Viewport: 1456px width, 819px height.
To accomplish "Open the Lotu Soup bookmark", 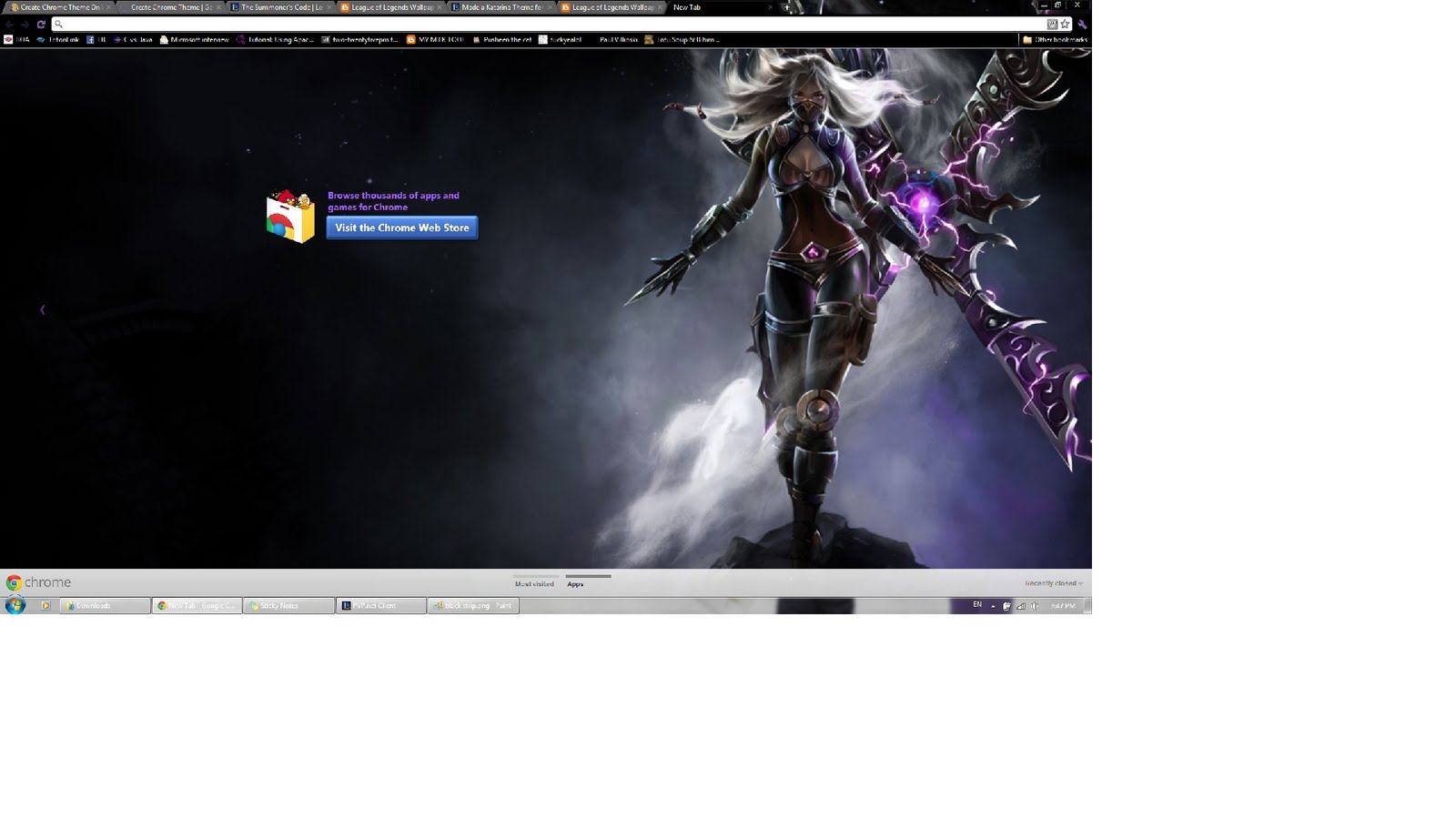I will pos(682,40).
